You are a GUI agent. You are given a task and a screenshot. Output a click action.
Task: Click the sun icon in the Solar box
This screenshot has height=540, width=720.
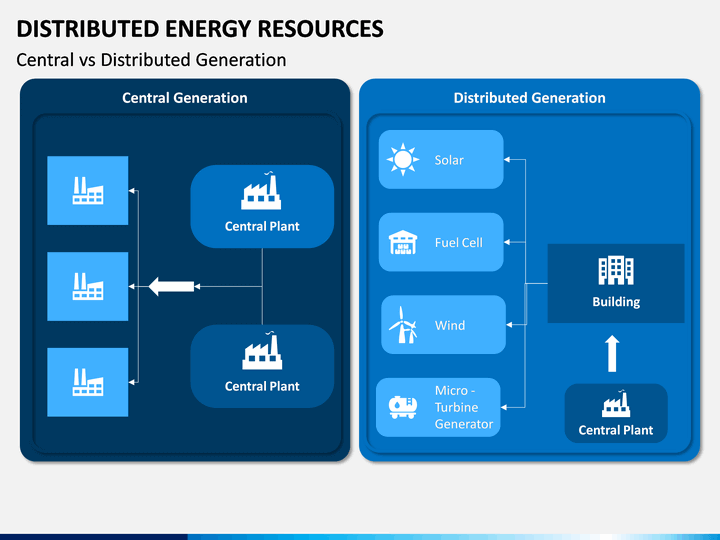(x=403, y=159)
